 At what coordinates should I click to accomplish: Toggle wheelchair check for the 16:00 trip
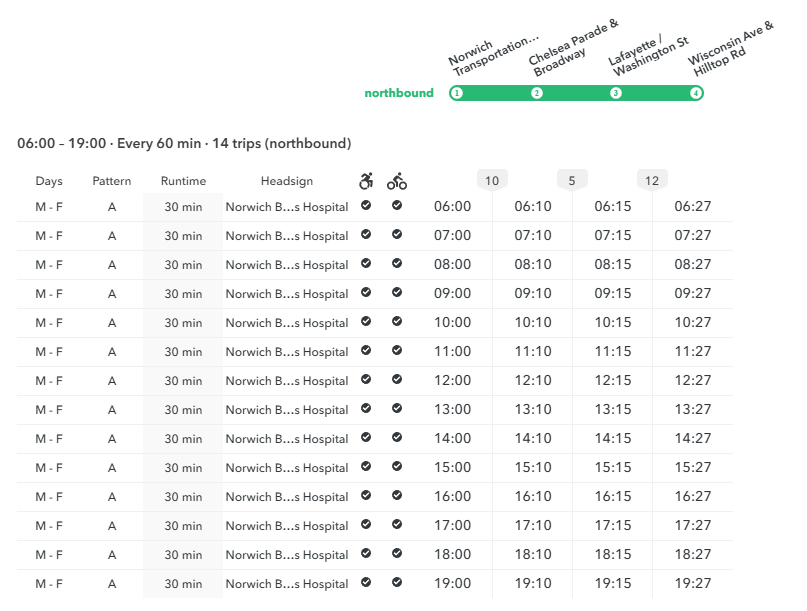366,495
